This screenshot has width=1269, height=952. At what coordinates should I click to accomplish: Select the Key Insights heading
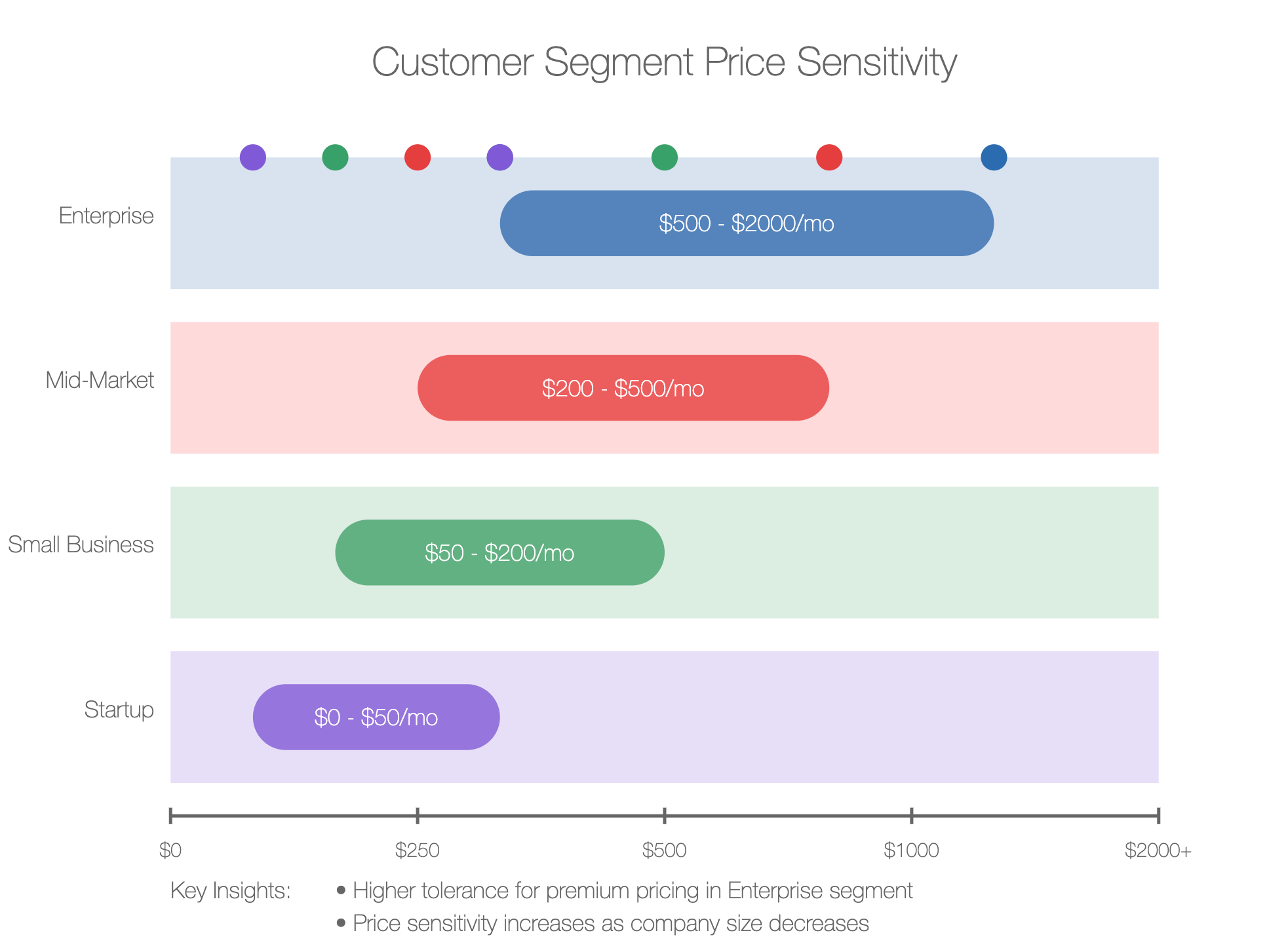(x=230, y=891)
